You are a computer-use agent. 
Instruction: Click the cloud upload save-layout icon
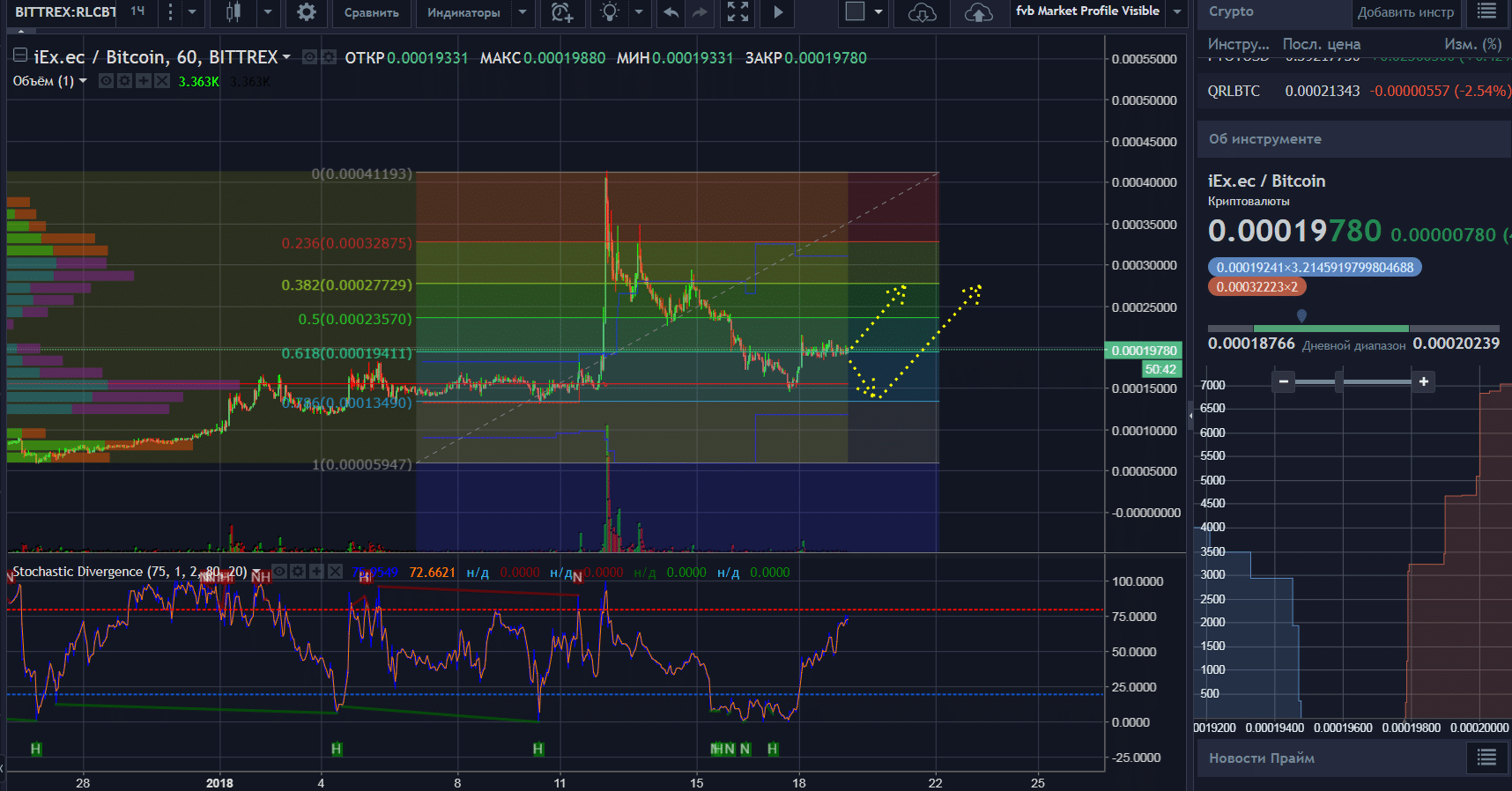click(x=978, y=12)
